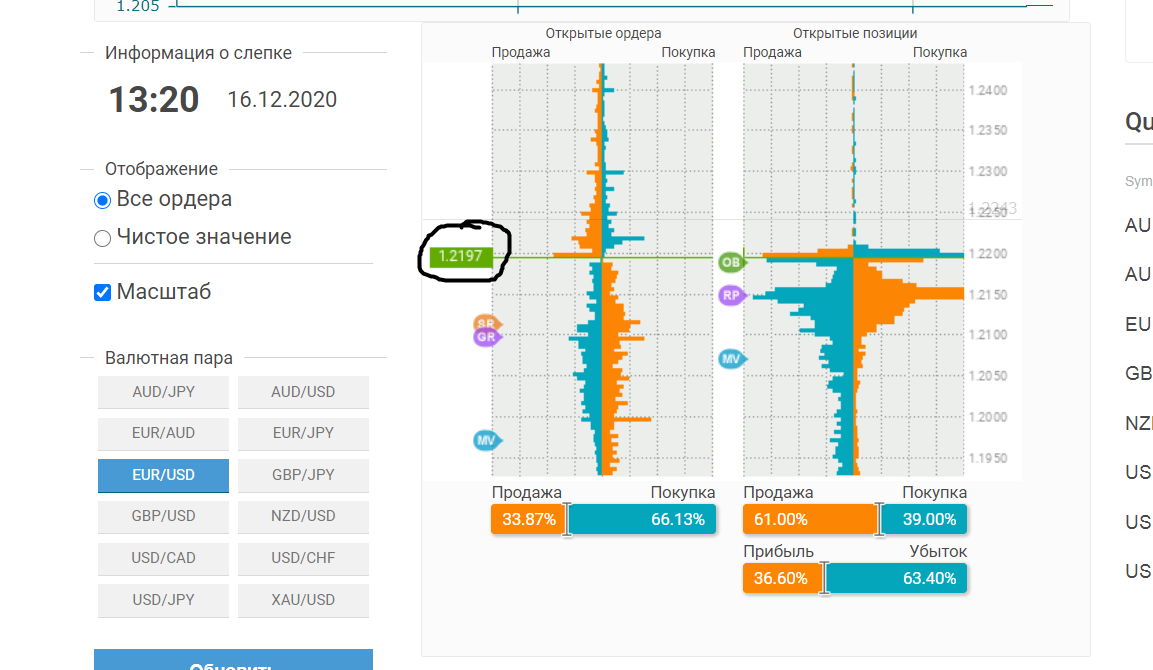Screen dimensions: 1153x670
Task: Choose the NZD/USD currency pair
Action: point(303,516)
